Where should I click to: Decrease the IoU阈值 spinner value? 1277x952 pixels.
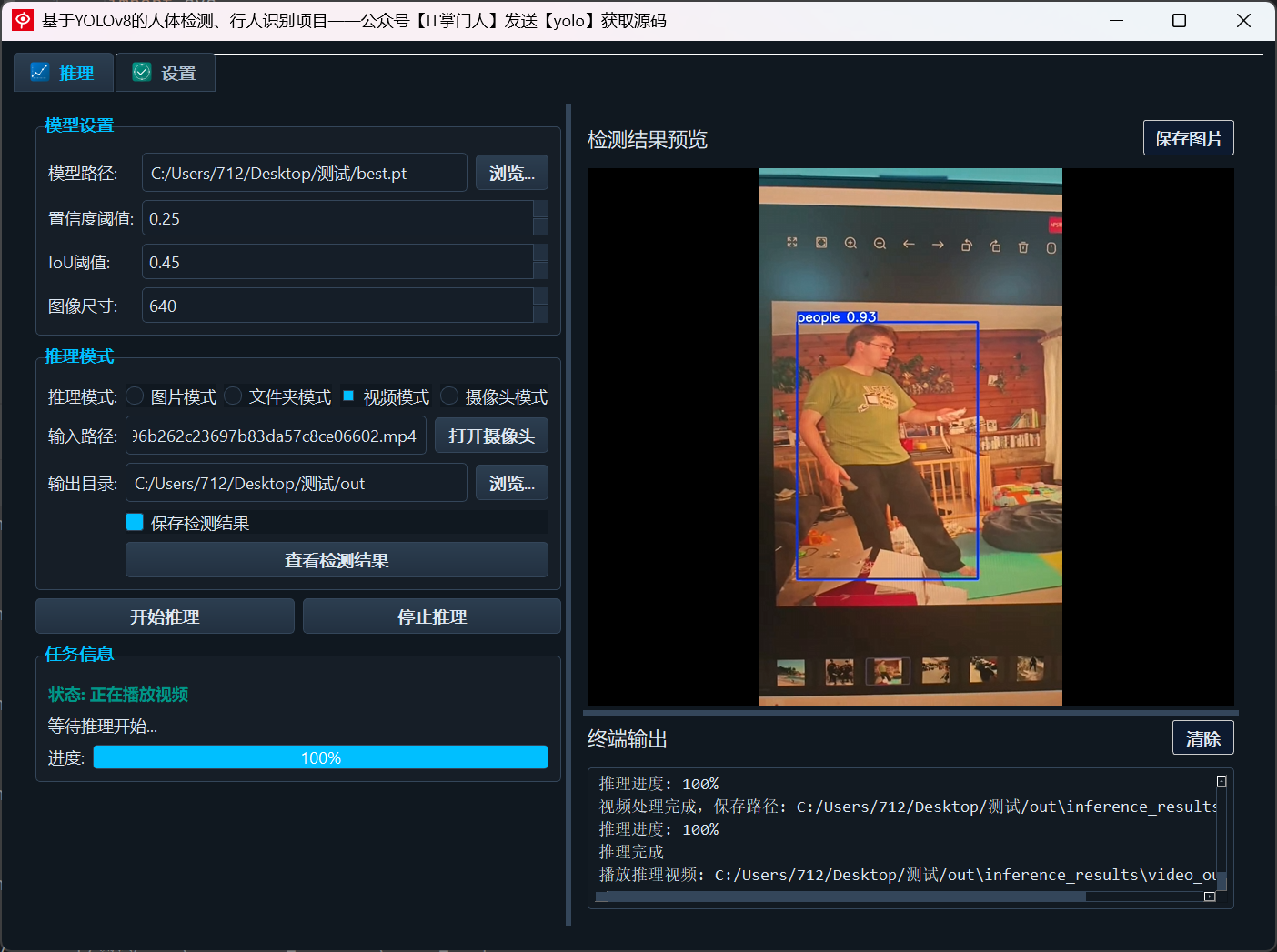(541, 271)
